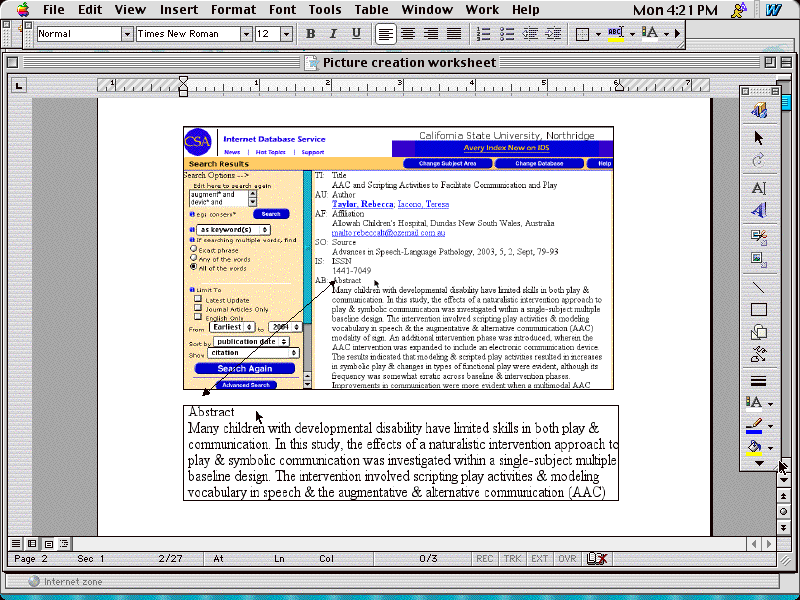The height and width of the screenshot is (600, 800).
Task: Click the horizontal scroll right arrow
Action: [x=769, y=544]
